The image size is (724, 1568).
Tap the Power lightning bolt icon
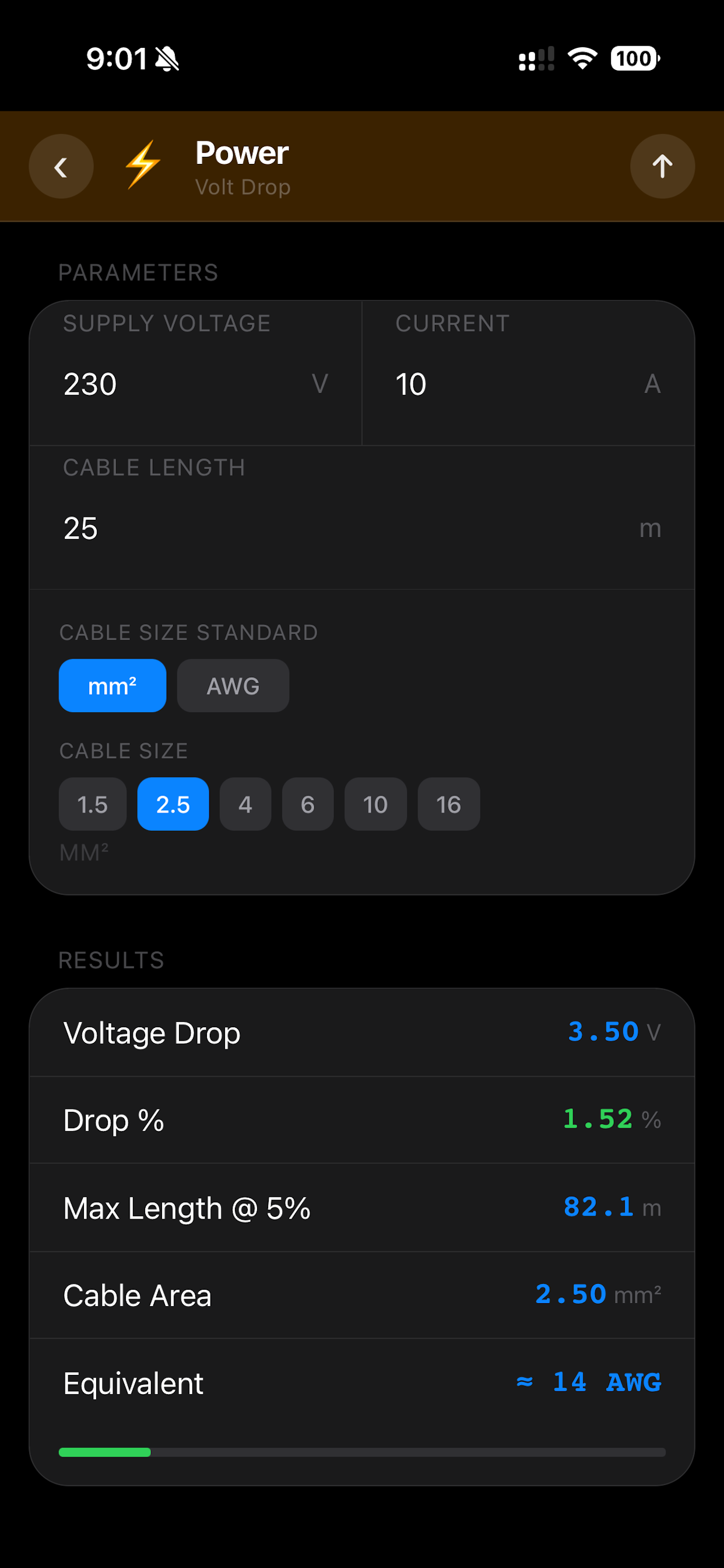143,165
